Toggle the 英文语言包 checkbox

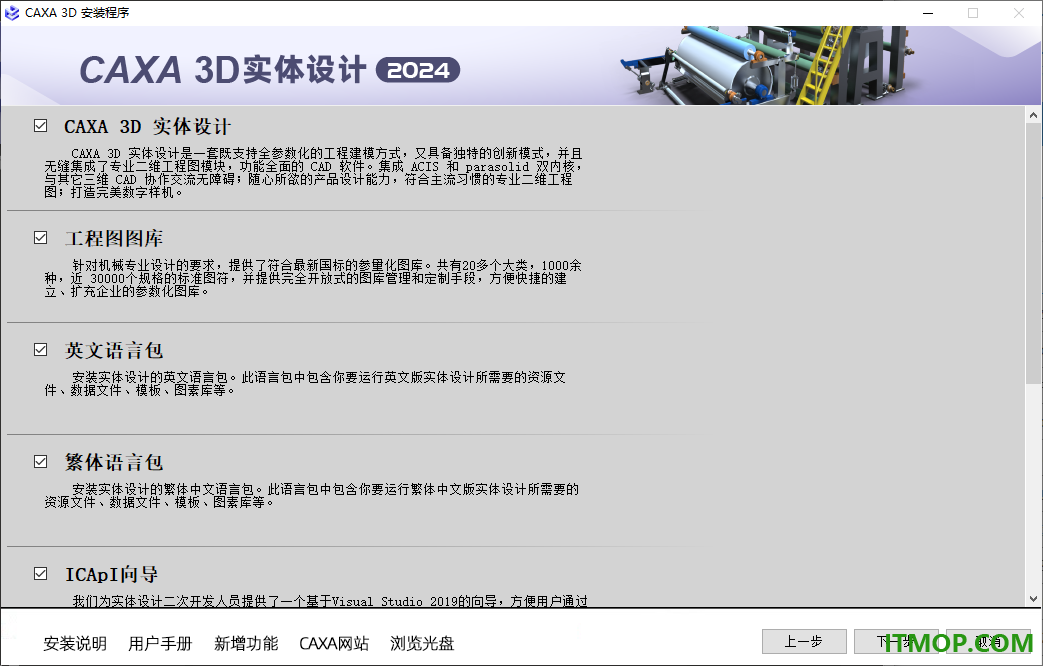coord(41,349)
